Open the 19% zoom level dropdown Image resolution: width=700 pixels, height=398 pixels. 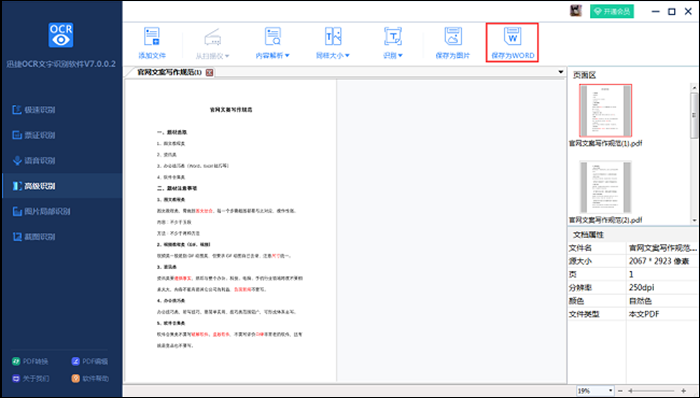click(x=610, y=391)
